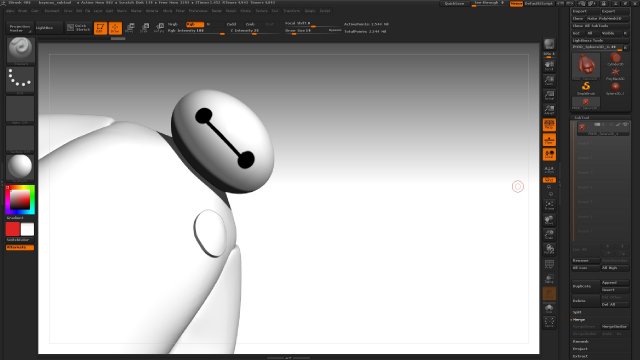Enable Mrgb paint mode

click(173, 24)
